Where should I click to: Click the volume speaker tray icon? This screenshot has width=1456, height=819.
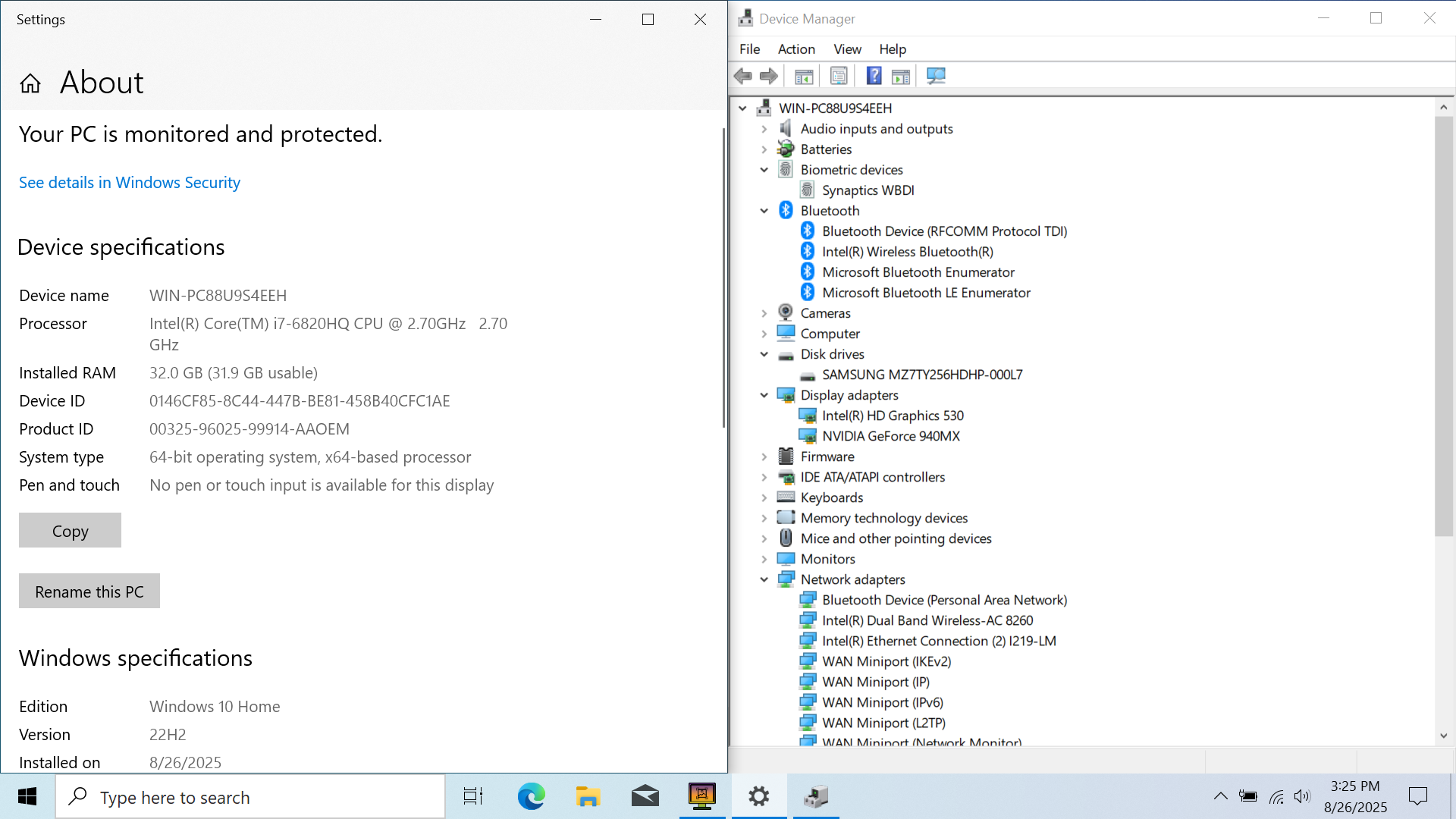click(x=1303, y=797)
